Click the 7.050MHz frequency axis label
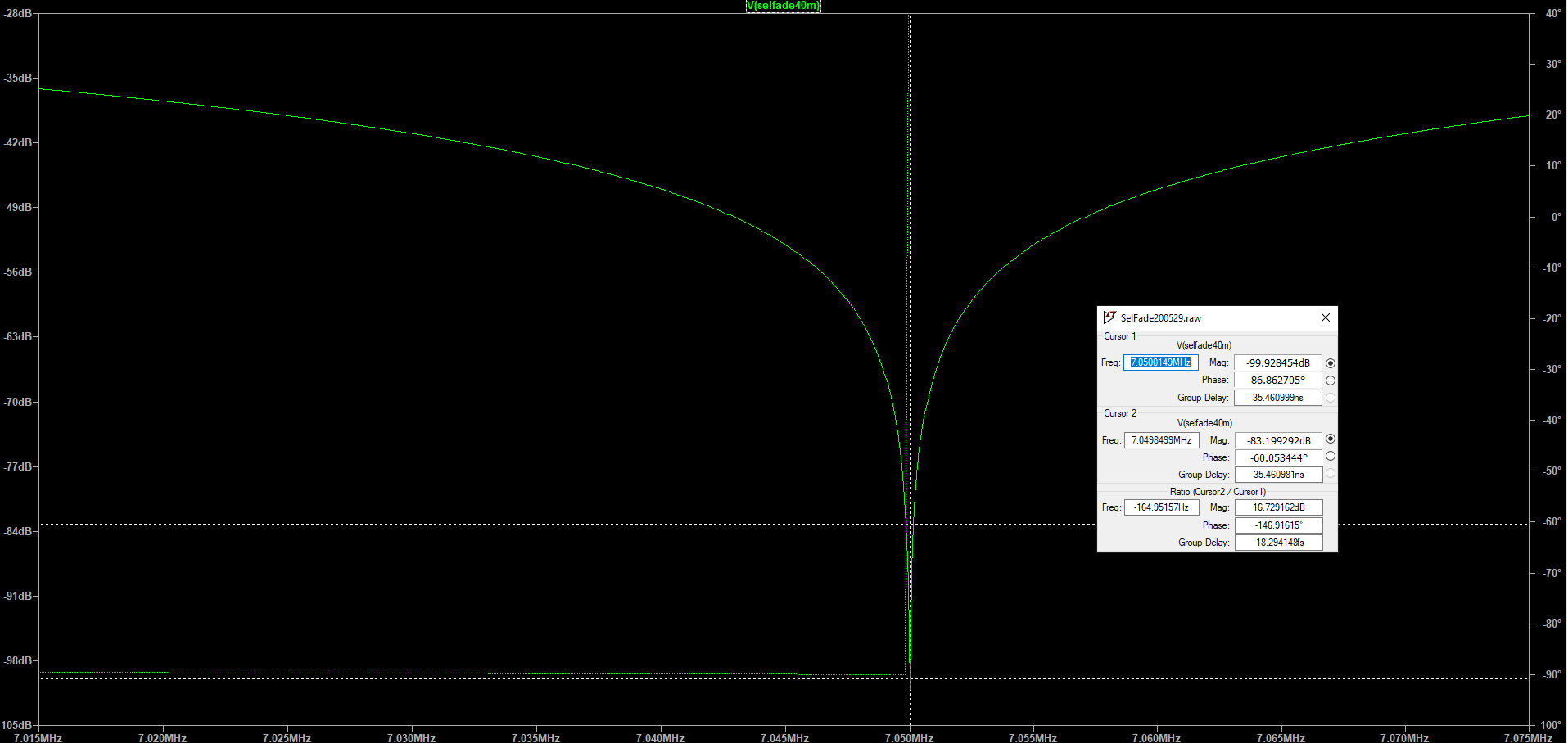The height and width of the screenshot is (743, 1568). click(x=909, y=737)
